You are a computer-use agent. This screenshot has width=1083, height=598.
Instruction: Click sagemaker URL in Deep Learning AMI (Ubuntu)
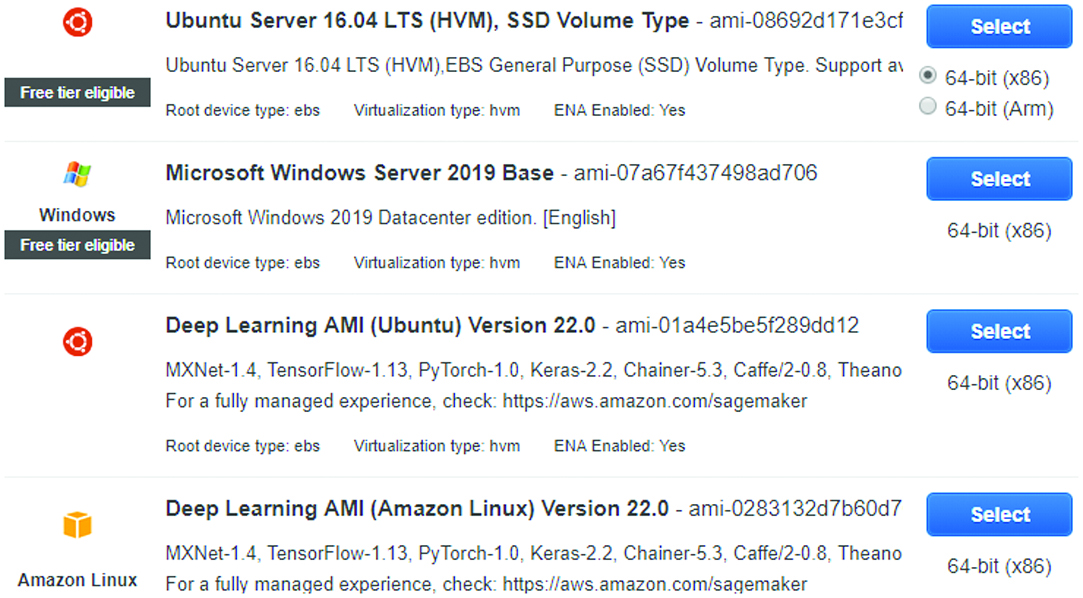(655, 401)
